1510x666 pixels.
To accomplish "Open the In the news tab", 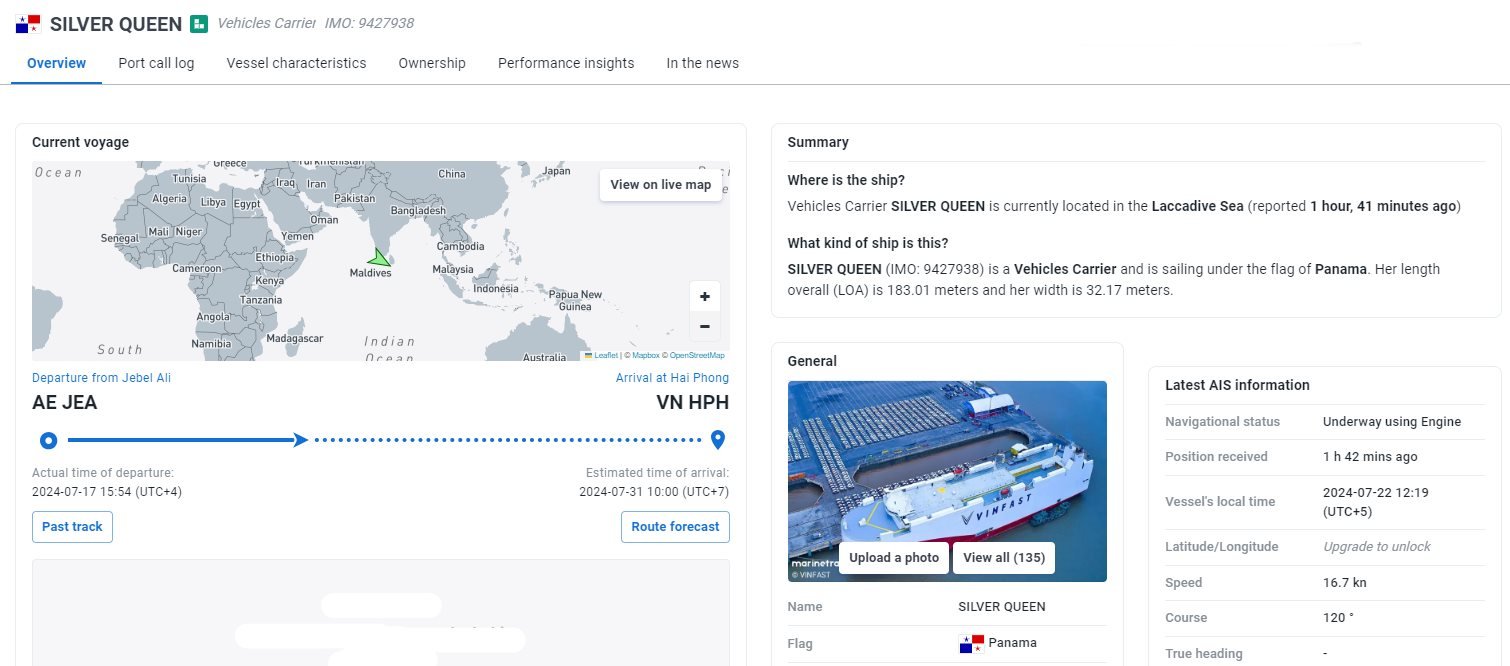I will coord(702,63).
